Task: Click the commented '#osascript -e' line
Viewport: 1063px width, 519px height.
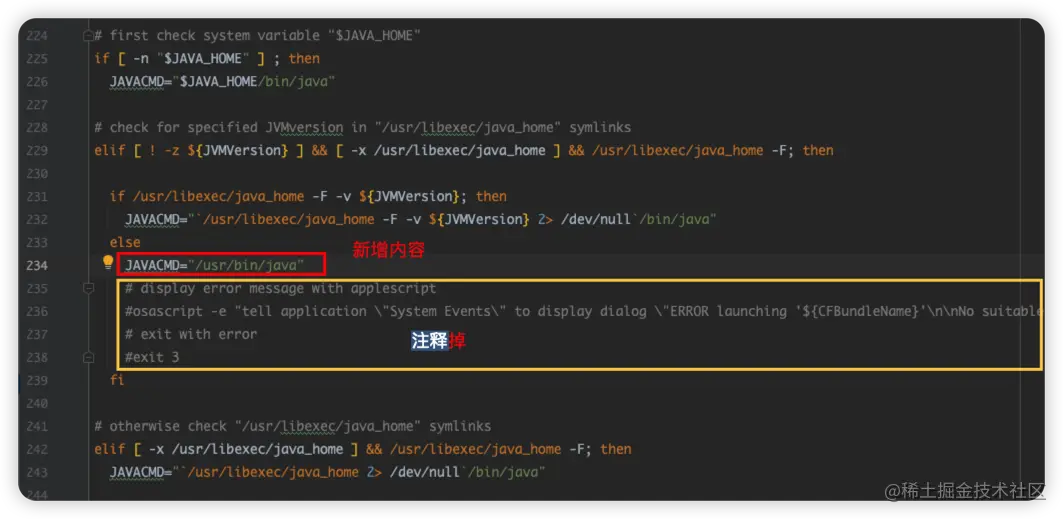Action: (x=582, y=312)
